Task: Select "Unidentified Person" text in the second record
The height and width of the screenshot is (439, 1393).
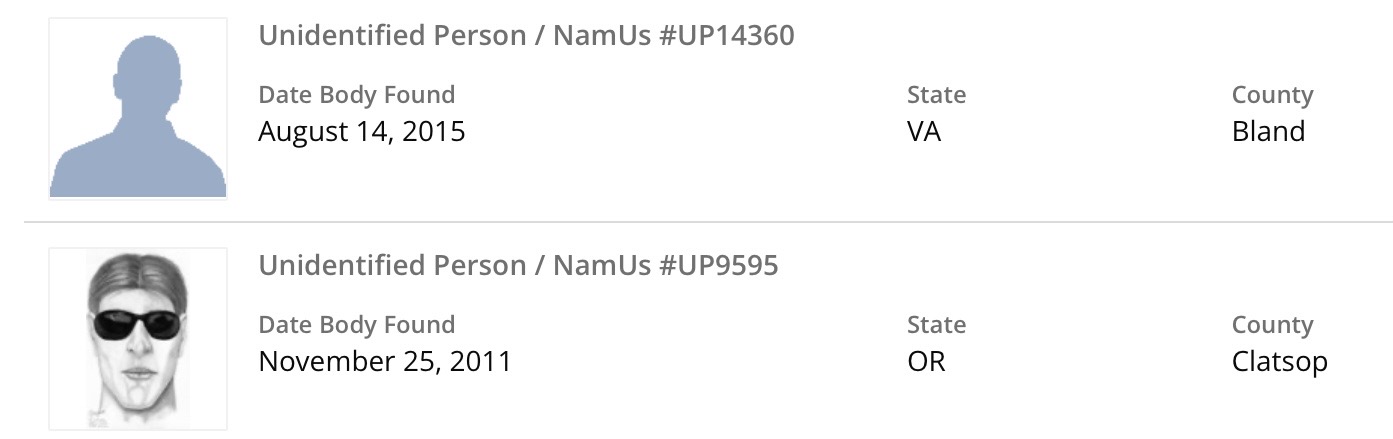Action: click(390, 266)
